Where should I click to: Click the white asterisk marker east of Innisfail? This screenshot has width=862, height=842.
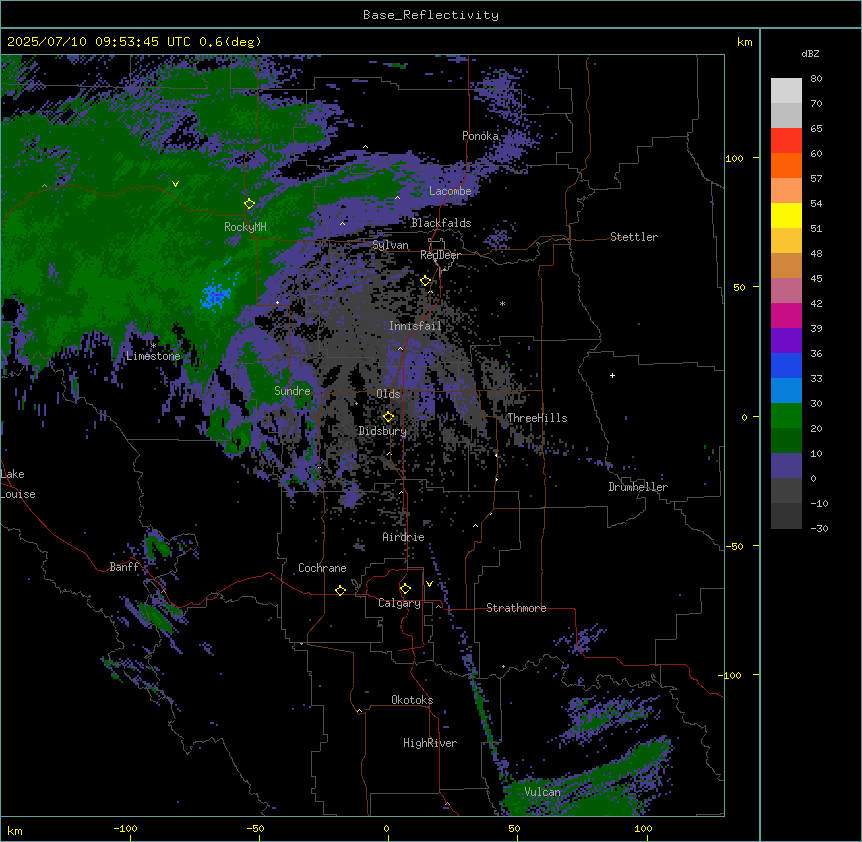(502, 303)
